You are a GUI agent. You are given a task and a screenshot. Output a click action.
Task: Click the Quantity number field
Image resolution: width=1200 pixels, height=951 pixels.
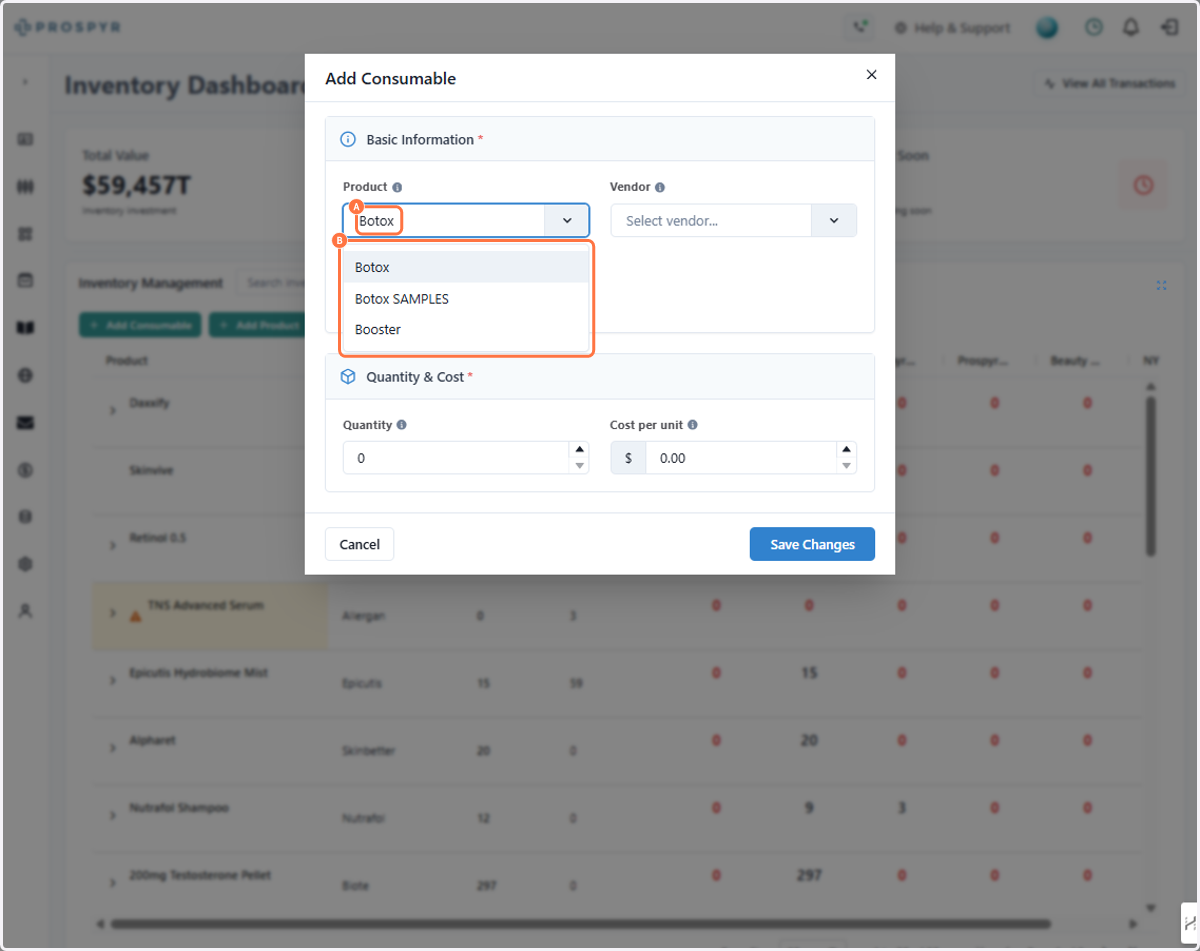pos(456,458)
